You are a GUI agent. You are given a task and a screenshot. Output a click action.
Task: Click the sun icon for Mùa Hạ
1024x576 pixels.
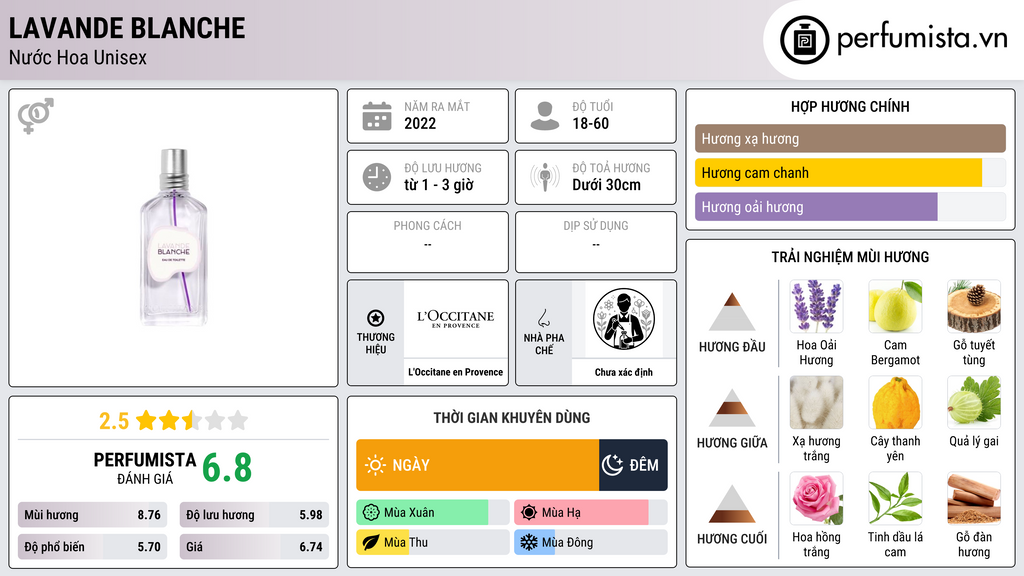(x=529, y=512)
